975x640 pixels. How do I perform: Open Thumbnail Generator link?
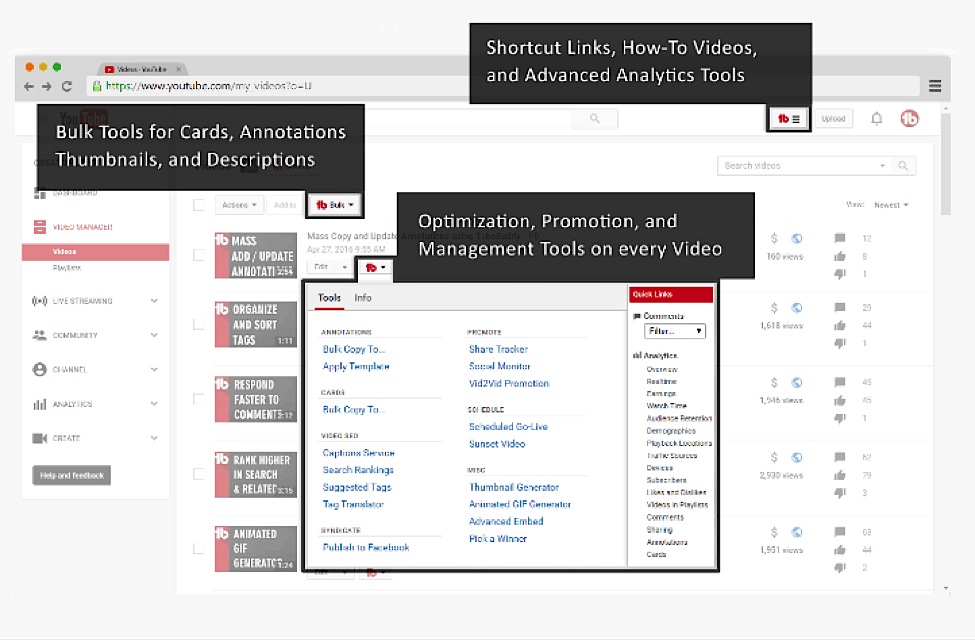514,488
